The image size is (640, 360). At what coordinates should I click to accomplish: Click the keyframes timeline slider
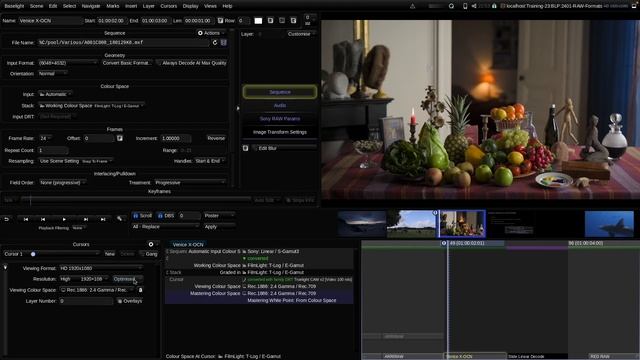click(x=137, y=200)
